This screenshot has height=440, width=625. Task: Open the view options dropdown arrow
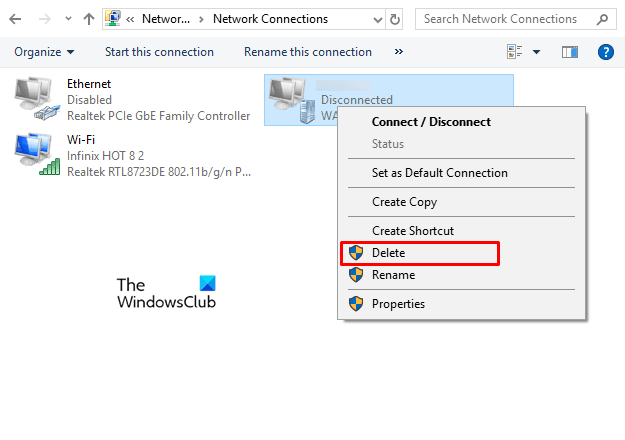tap(536, 52)
